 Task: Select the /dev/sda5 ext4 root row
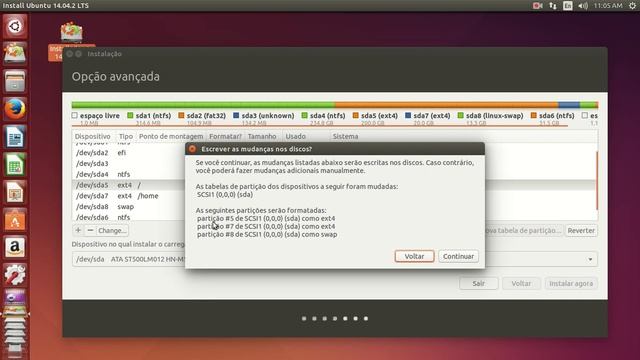129,185
